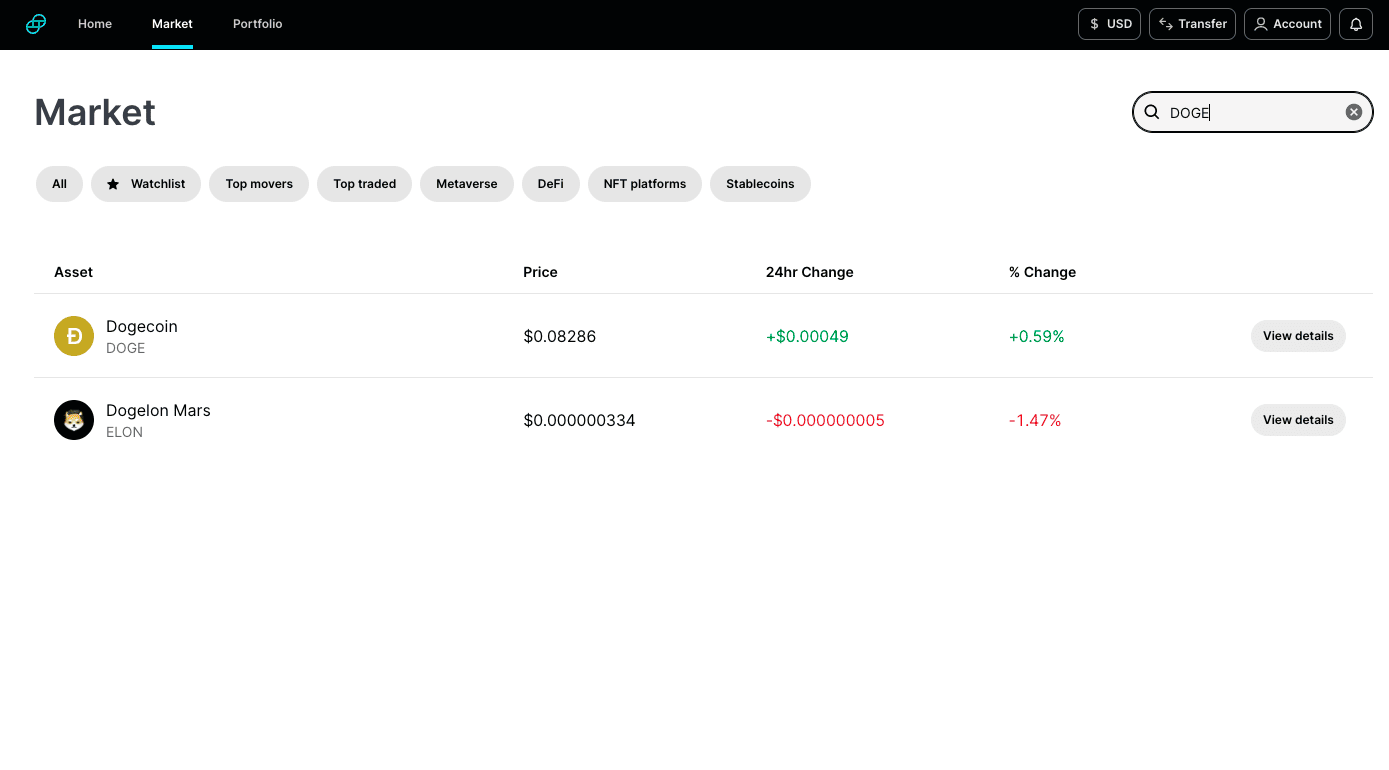Filter by Stablecoins
This screenshot has width=1389, height=770.
pos(760,184)
